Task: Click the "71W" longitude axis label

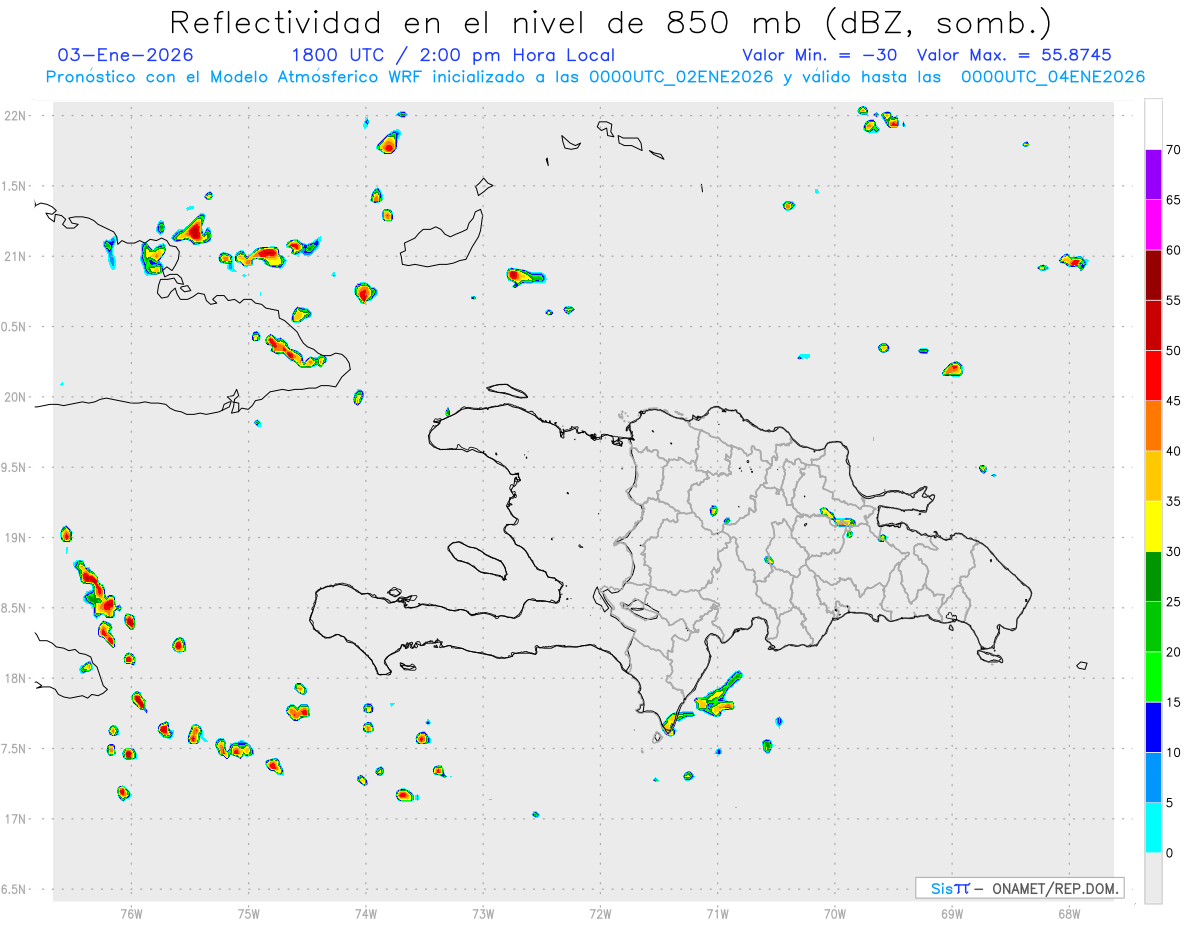Action: [x=717, y=914]
